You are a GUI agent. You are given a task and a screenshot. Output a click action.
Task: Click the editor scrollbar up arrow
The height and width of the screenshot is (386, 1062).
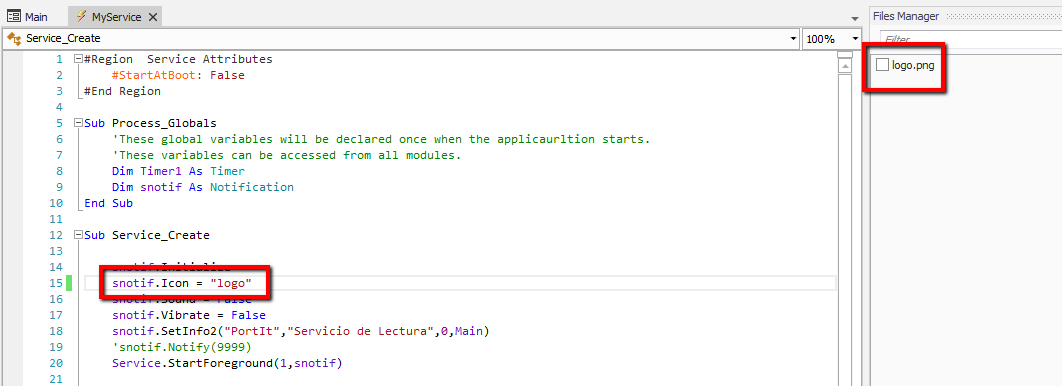pos(844,66)
